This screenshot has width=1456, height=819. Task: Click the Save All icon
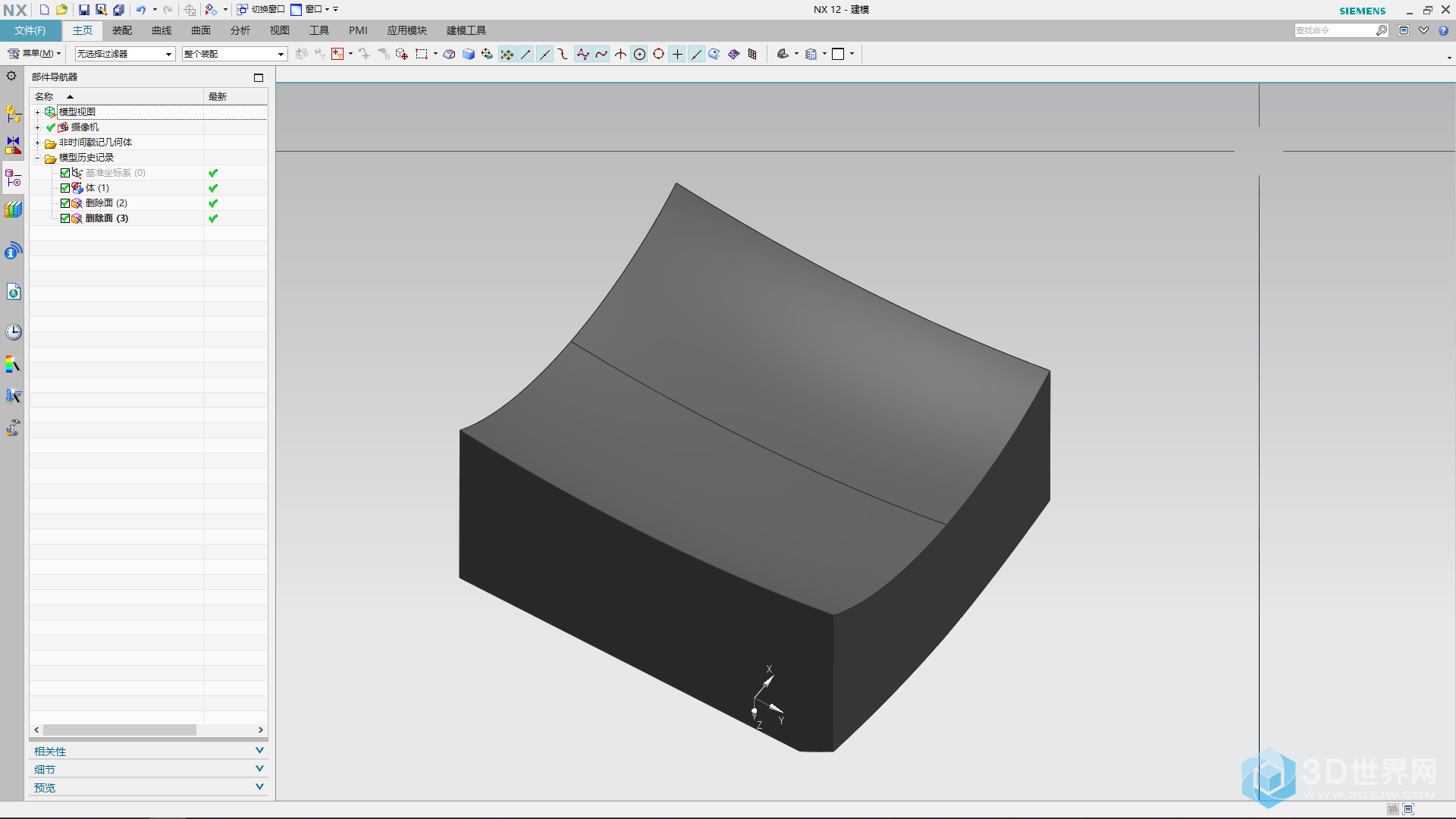[119, 10]
